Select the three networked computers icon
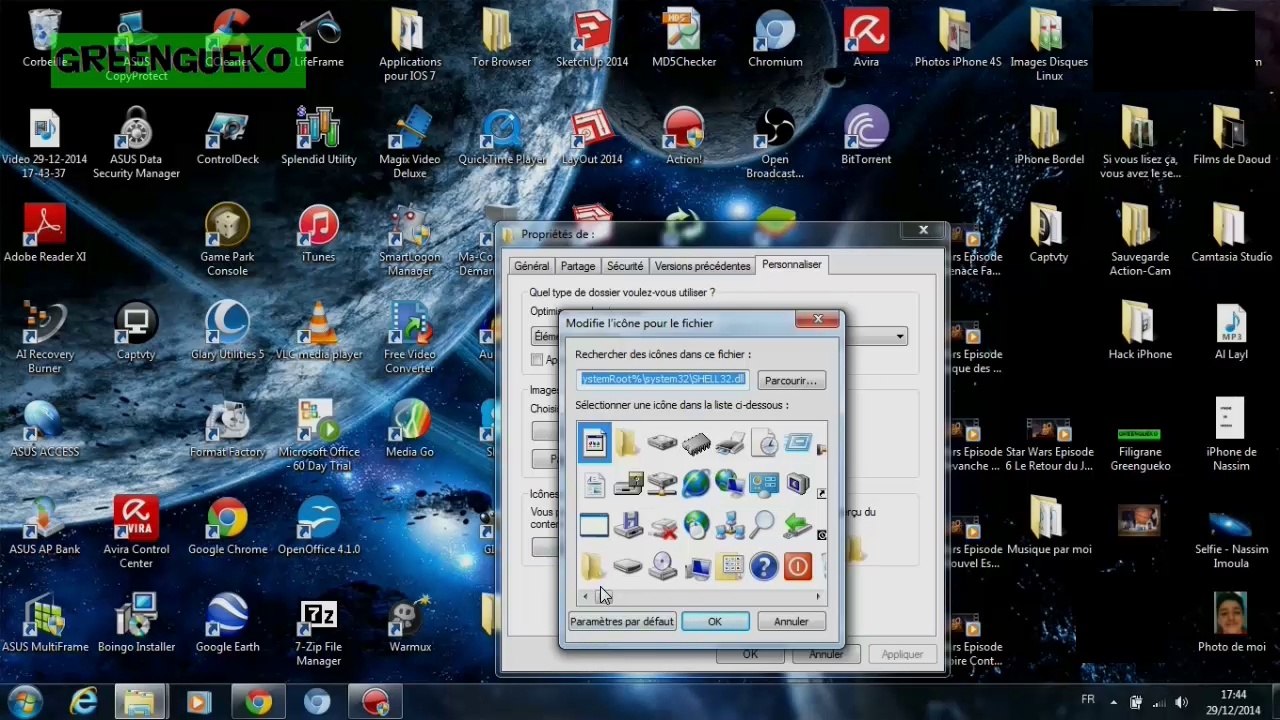This screenshot has width=1280, height=720. tap(730, 525)
